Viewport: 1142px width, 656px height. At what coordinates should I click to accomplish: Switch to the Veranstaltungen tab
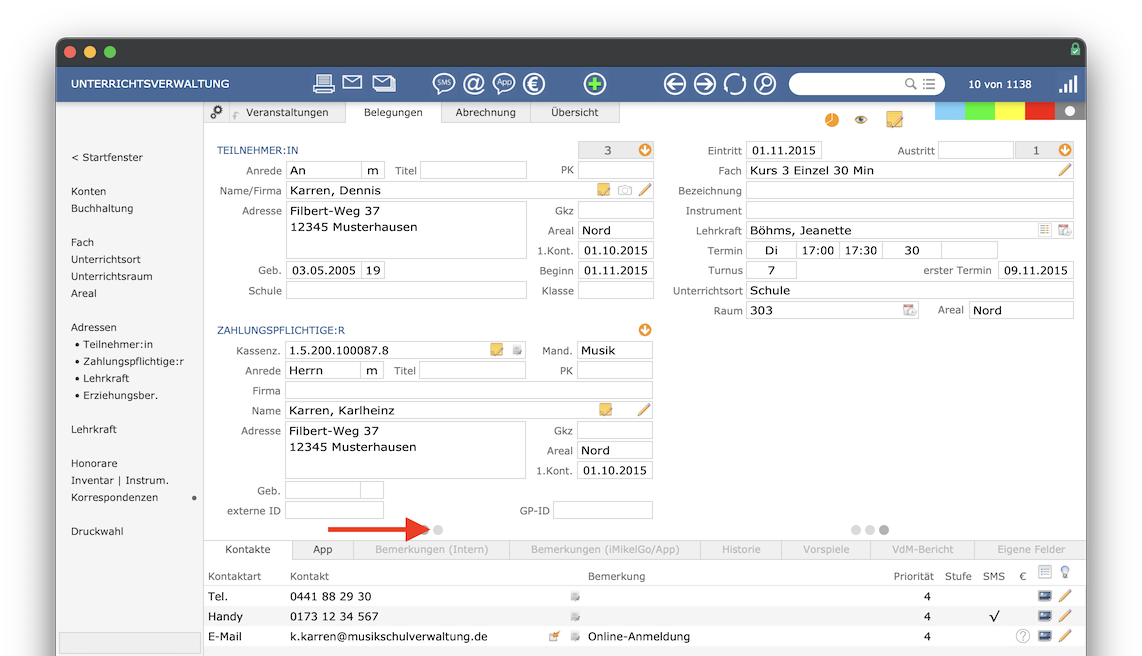pyautogui.click(x=287, y=112)
